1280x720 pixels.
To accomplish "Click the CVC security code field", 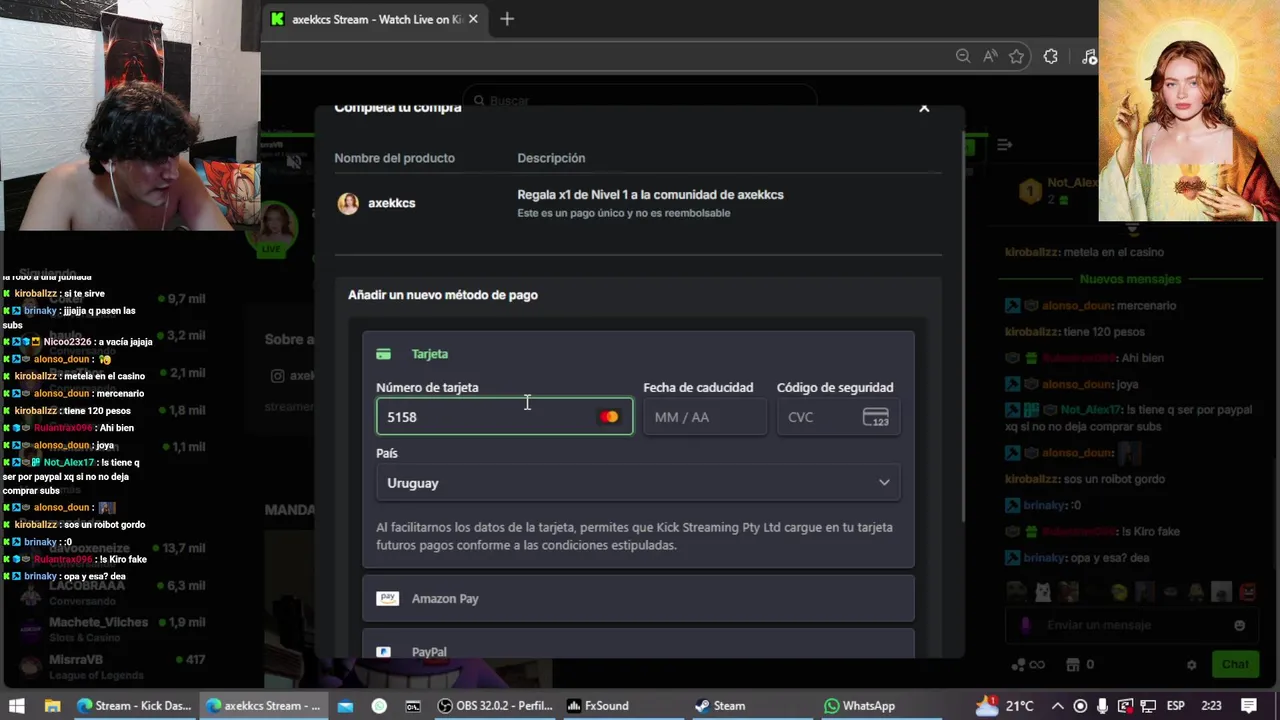I will 838,417.
